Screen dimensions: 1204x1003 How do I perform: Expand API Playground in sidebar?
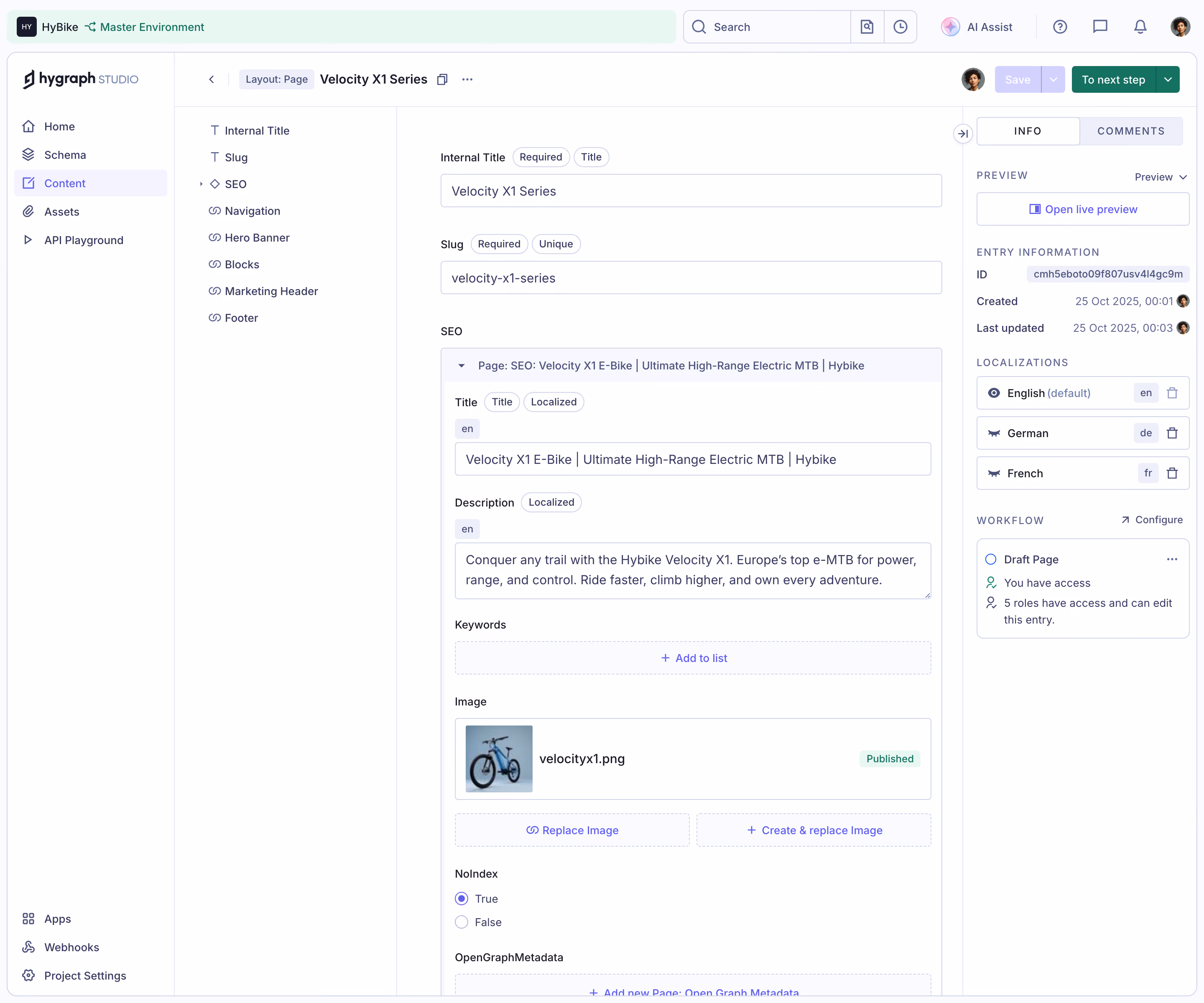coord(91,240)
